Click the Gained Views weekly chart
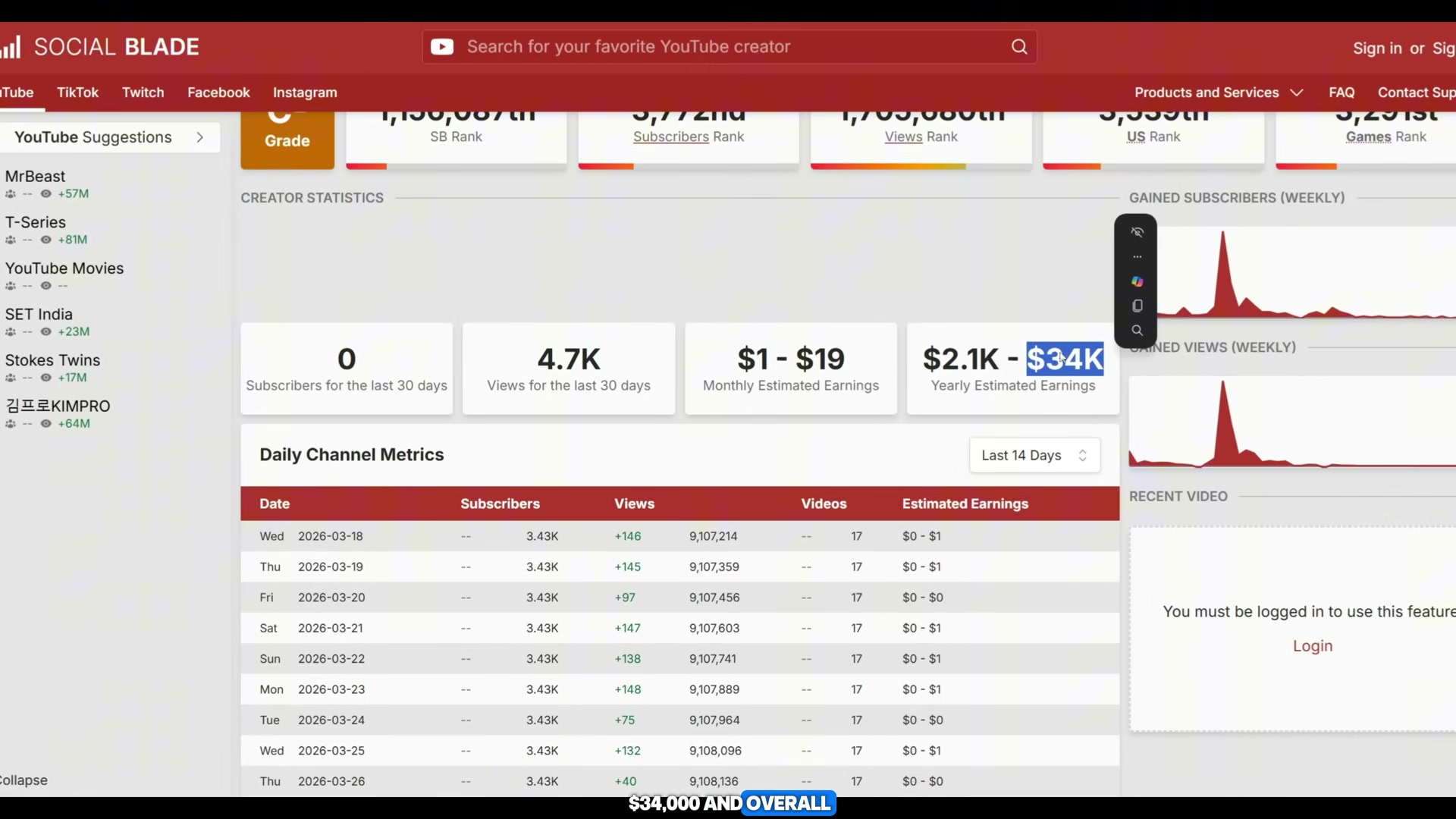This screenshot has height=819, width=1456. (1292, 422)
